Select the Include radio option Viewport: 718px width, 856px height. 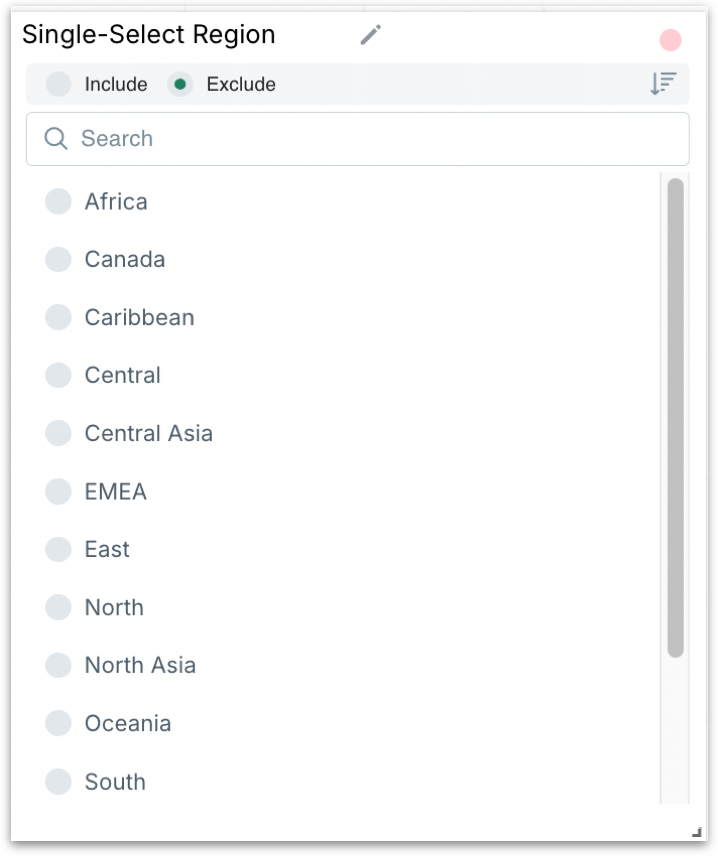(x=59, y=85)
